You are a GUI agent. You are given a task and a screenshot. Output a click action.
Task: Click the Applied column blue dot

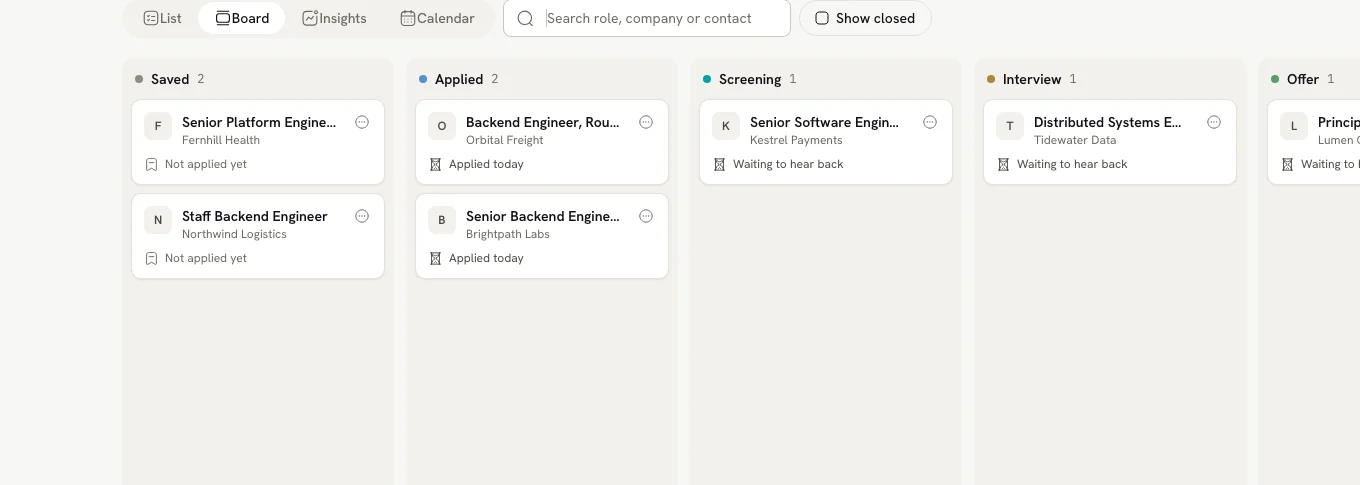point(423,79)
